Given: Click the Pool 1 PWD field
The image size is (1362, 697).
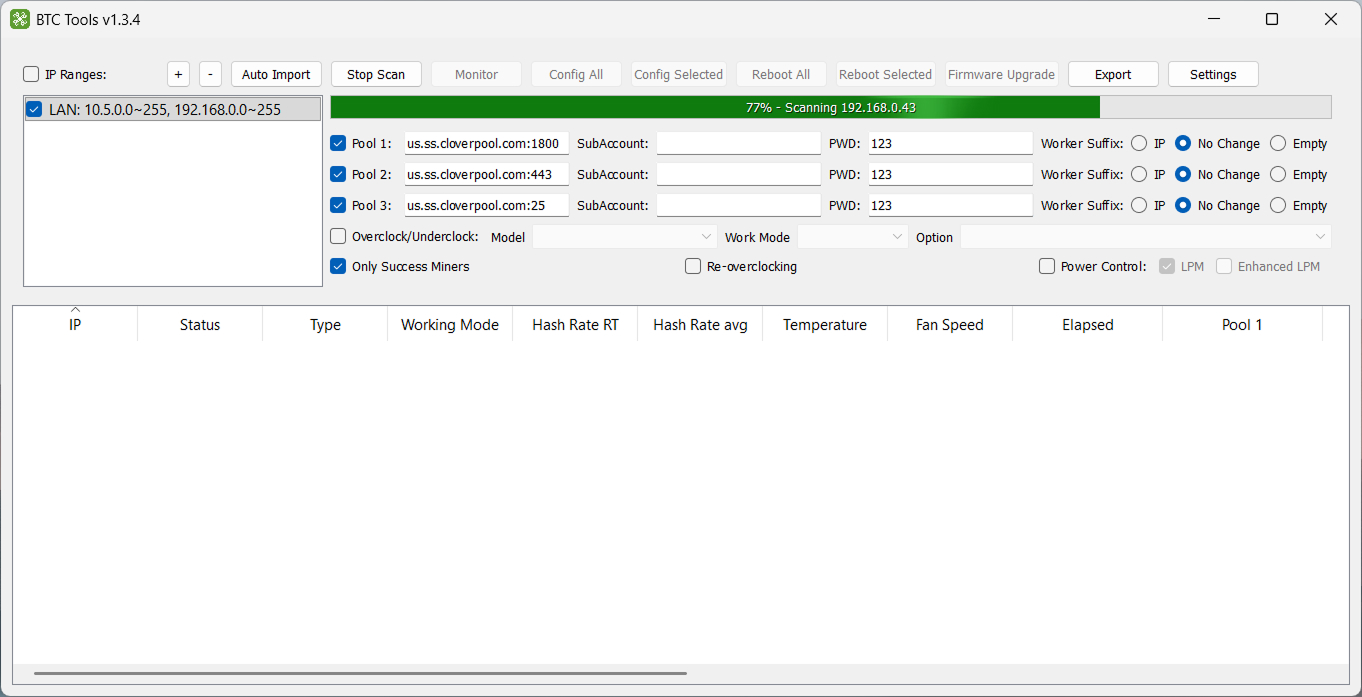Looking at the screenshot, I should point(950,143).
